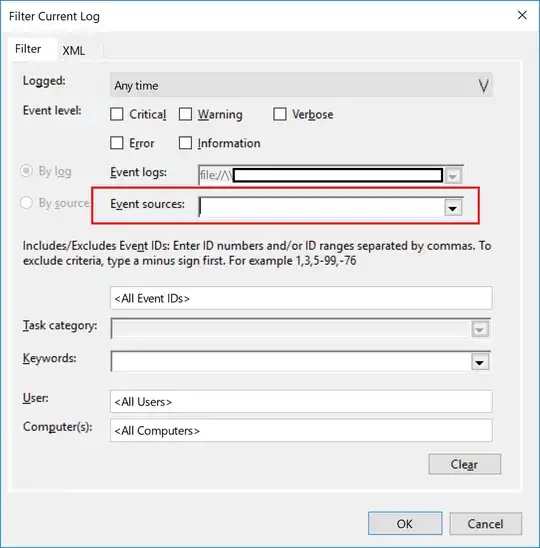Check the Verbose event level box
540x548 pixels.
(x=280, y=114)
